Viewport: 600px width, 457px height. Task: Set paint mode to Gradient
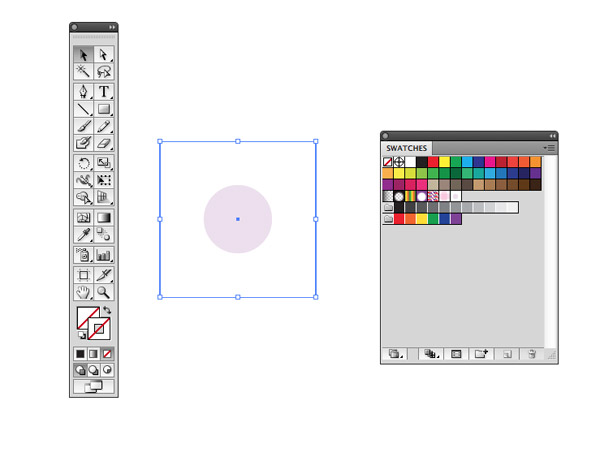pos(93,354)
